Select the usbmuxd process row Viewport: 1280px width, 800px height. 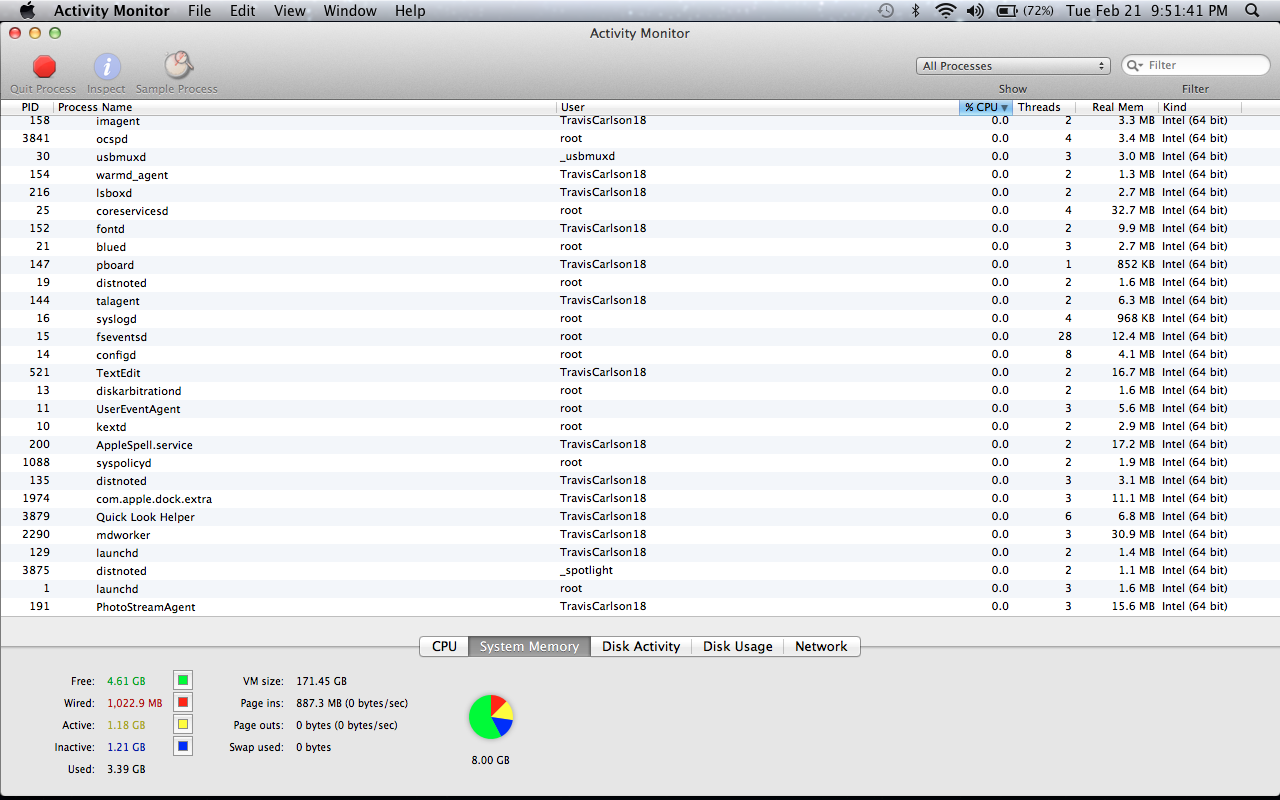coord(640,156)
